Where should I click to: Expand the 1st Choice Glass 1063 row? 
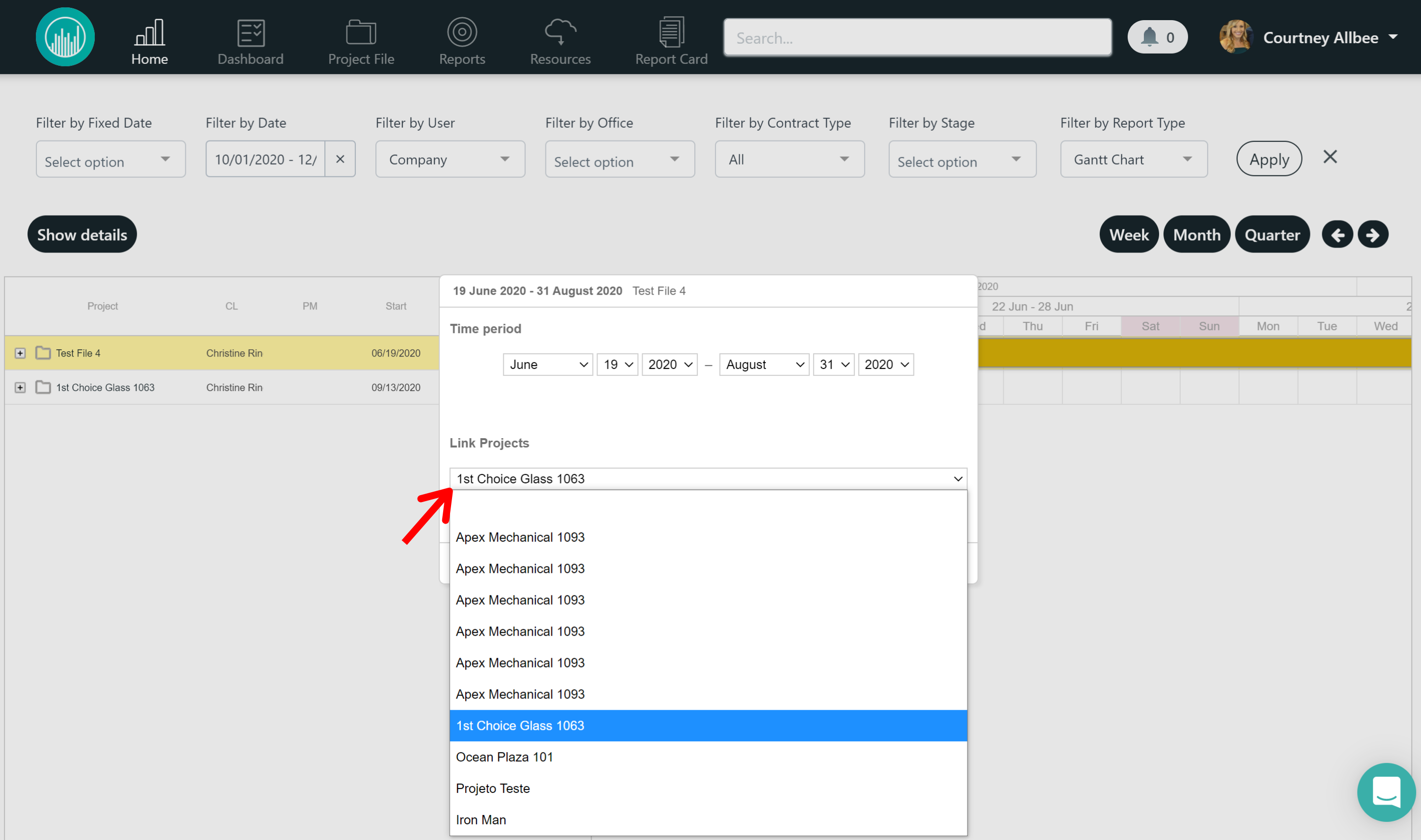tap(20, 387)
